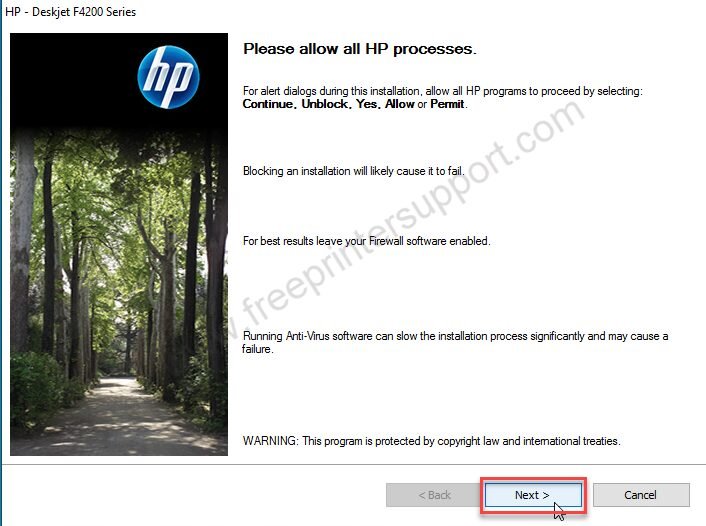Click the bold word 'Unblock'
The height and width of the screenshot is (526, 706).
(325, 104)
